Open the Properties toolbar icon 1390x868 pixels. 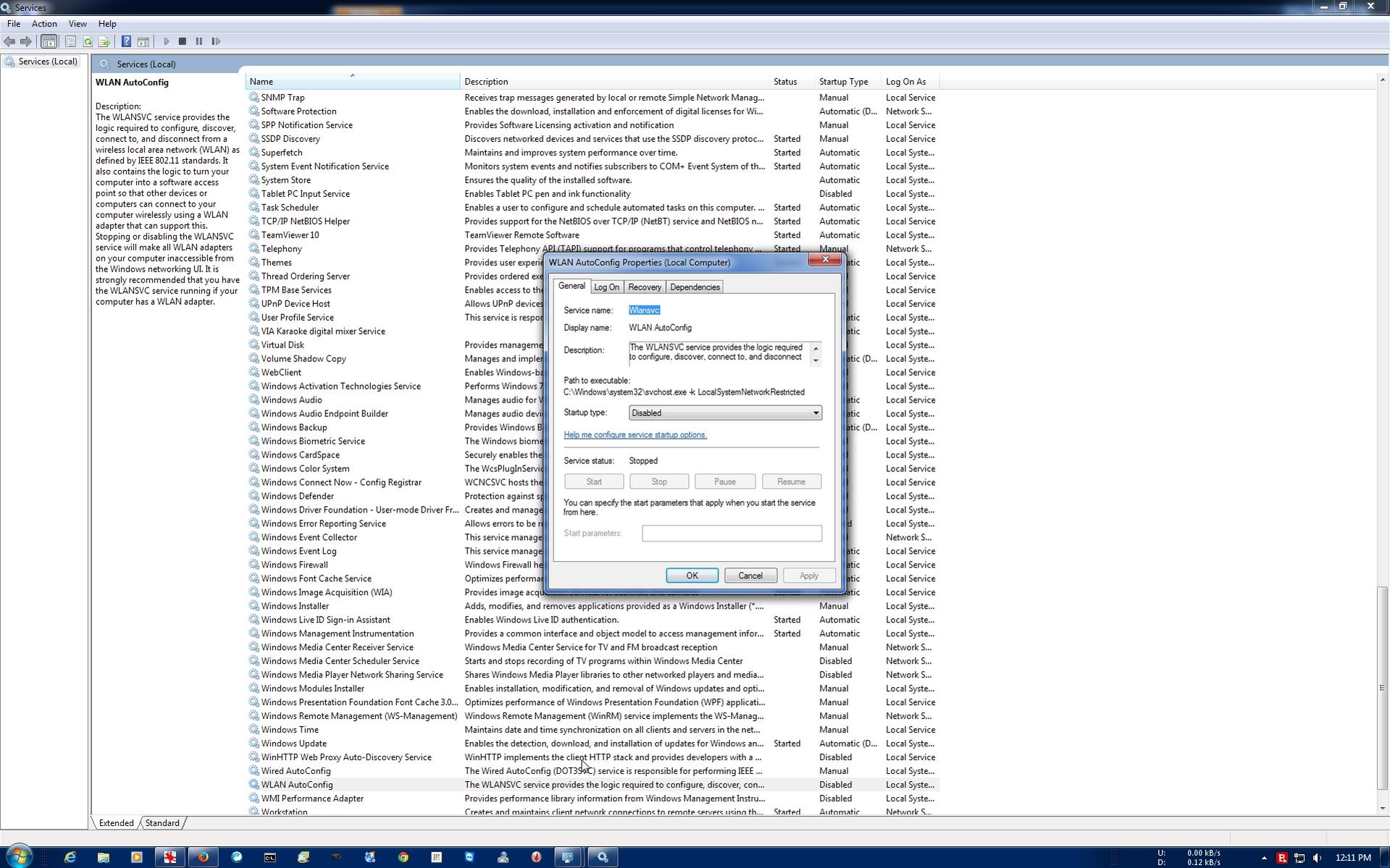(70, 41)
